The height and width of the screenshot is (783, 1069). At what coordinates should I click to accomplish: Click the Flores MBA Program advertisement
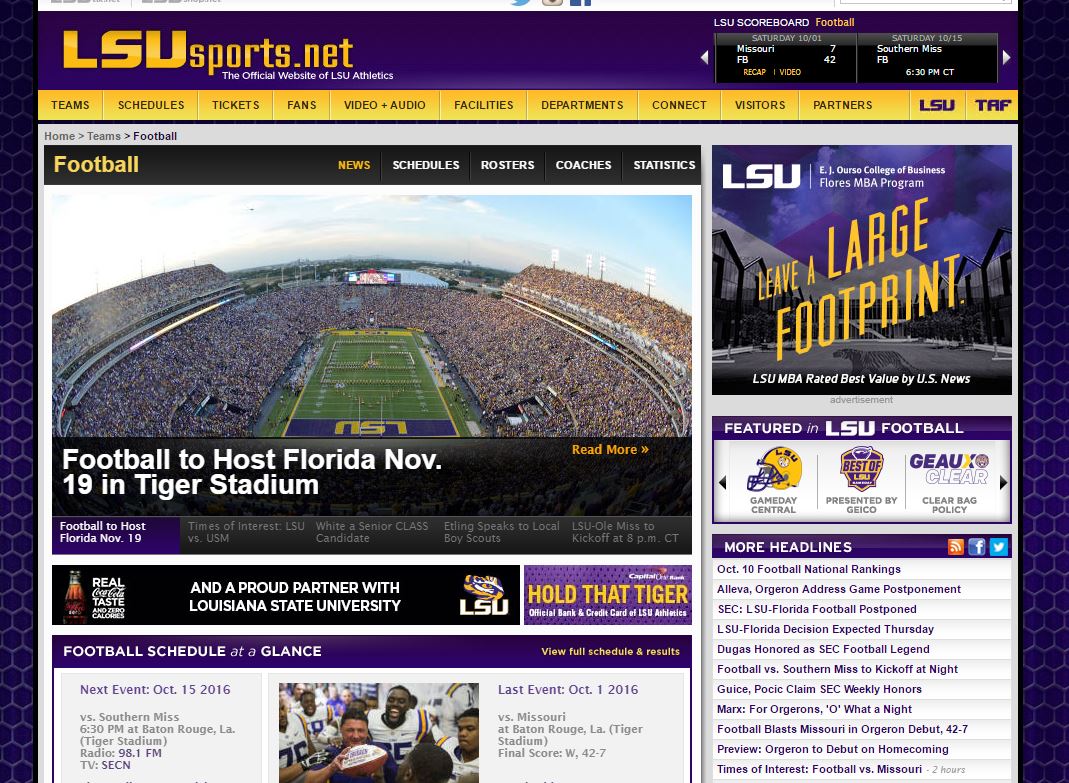coord(862,270)
